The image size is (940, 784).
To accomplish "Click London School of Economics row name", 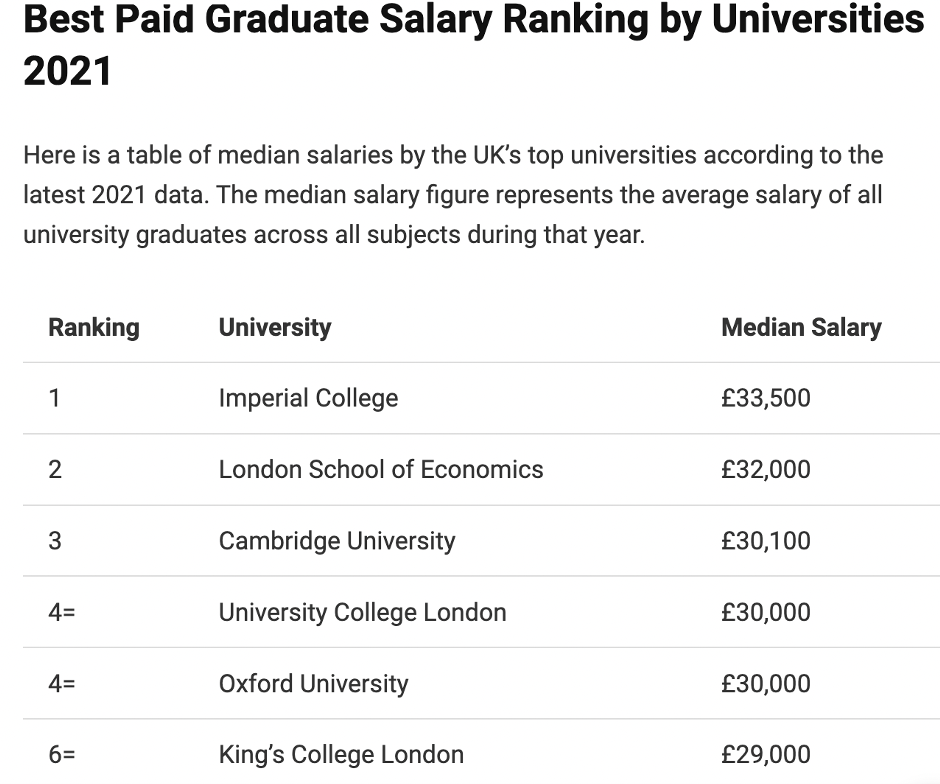I will 381,469.
